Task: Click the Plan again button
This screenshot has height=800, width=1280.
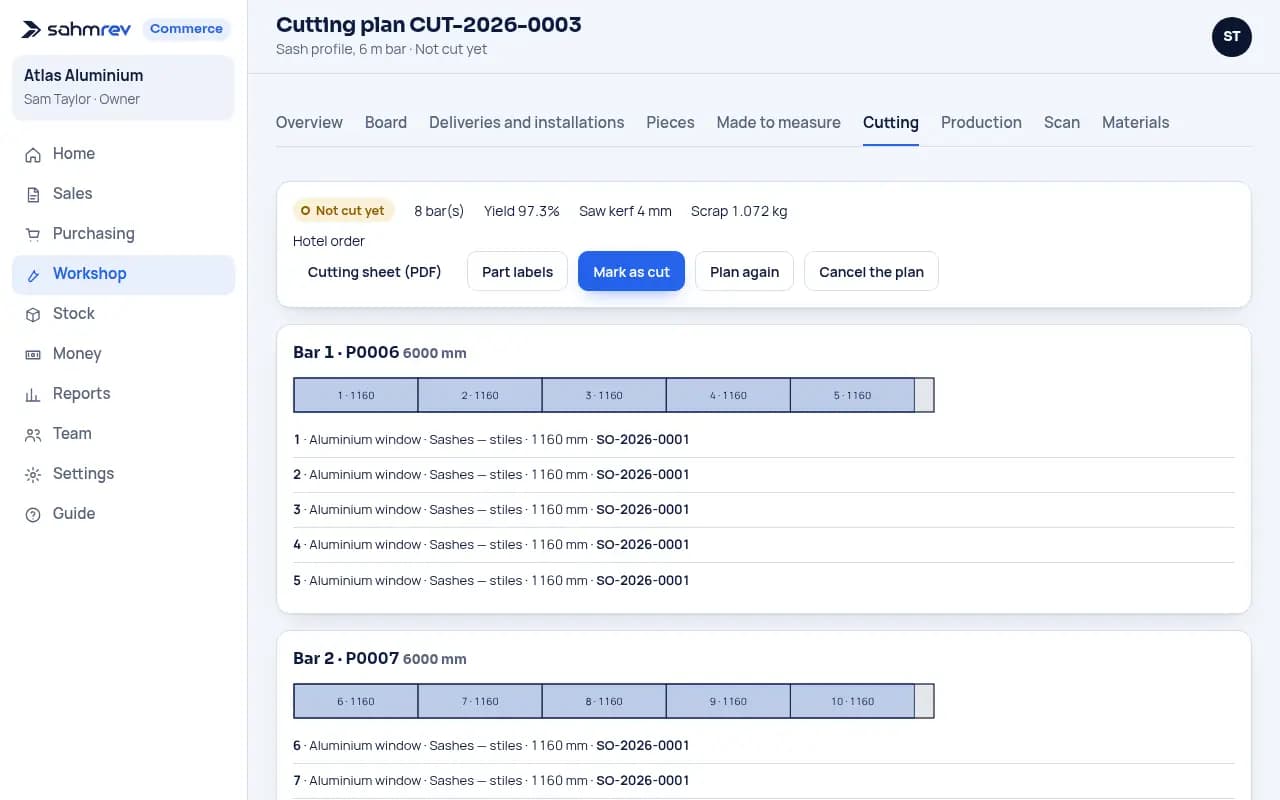Action: tap(745, 271)
